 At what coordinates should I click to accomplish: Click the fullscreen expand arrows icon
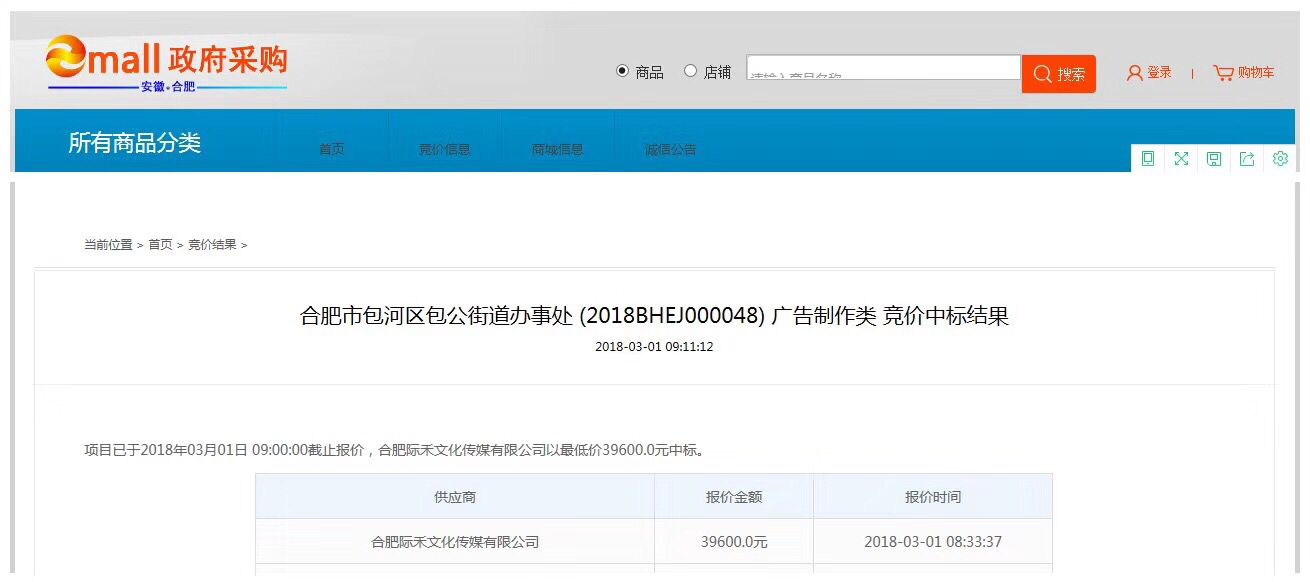1181,159
